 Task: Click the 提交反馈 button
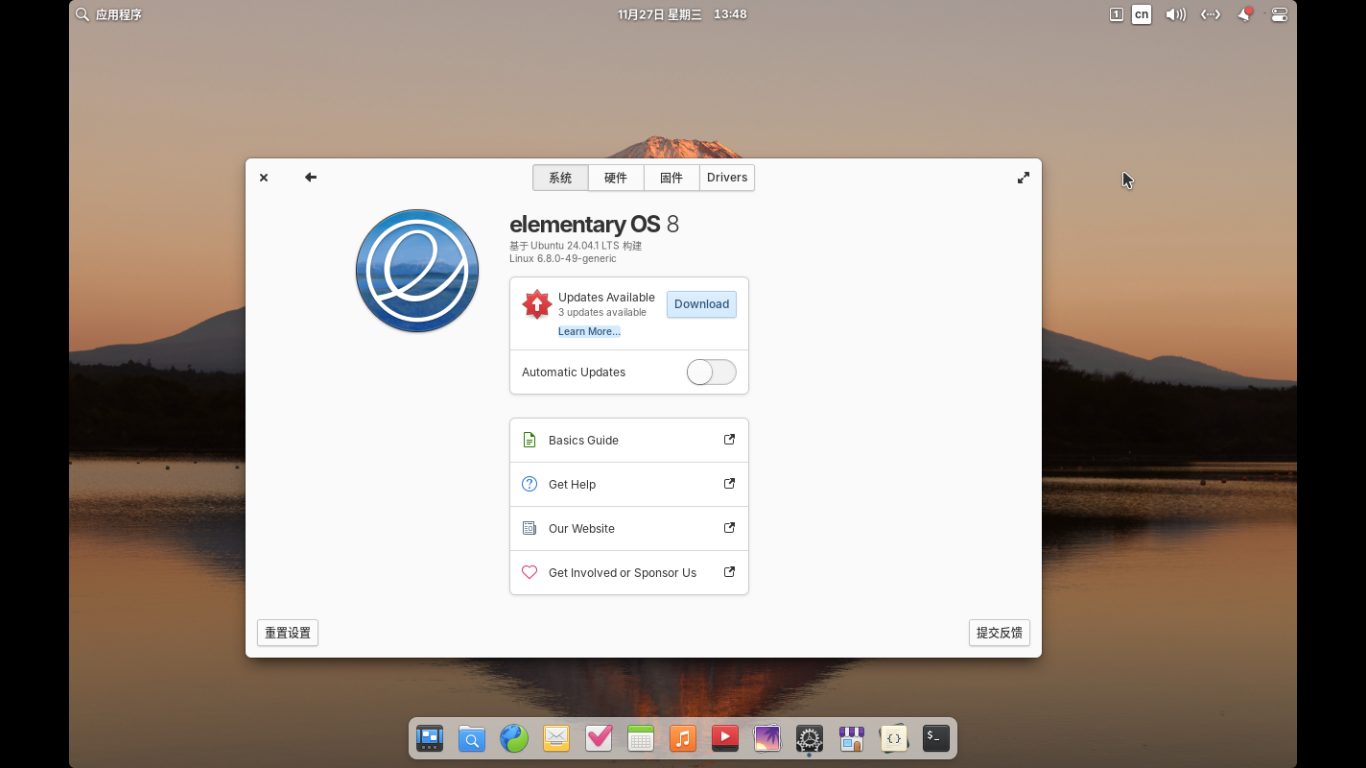coord(999,633)
